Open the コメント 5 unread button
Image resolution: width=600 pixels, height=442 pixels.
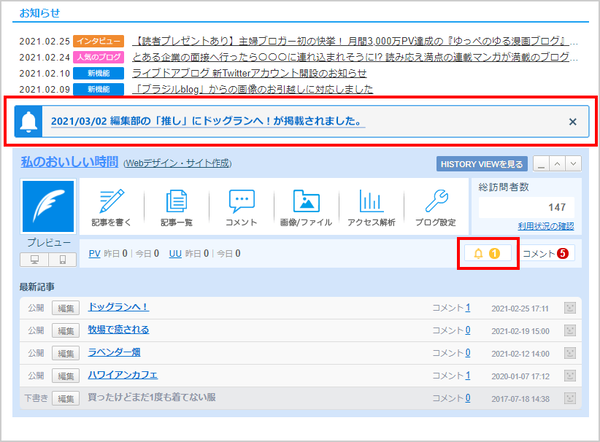pos(546,253)
